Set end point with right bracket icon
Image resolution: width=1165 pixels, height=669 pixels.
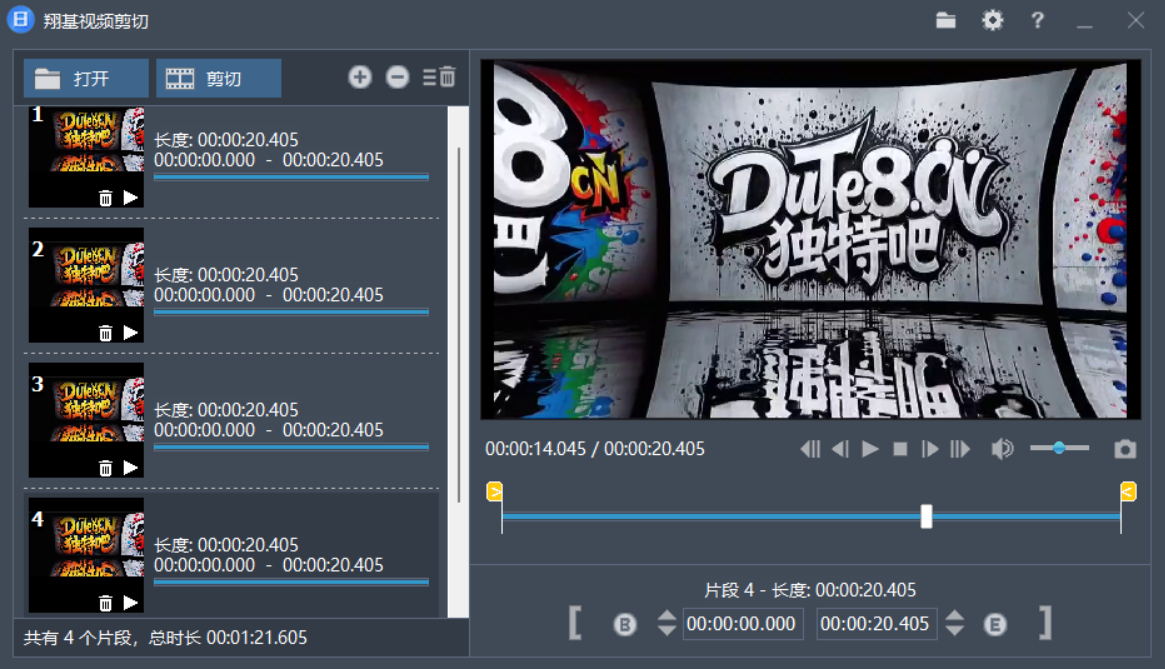tap(1045, 623)
